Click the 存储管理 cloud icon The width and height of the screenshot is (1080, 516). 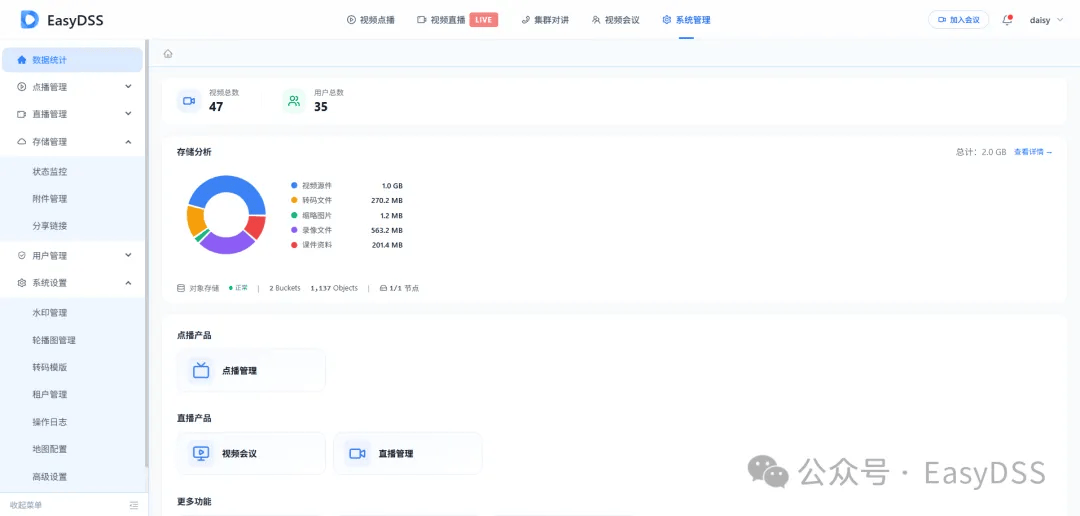coord(21,142)
